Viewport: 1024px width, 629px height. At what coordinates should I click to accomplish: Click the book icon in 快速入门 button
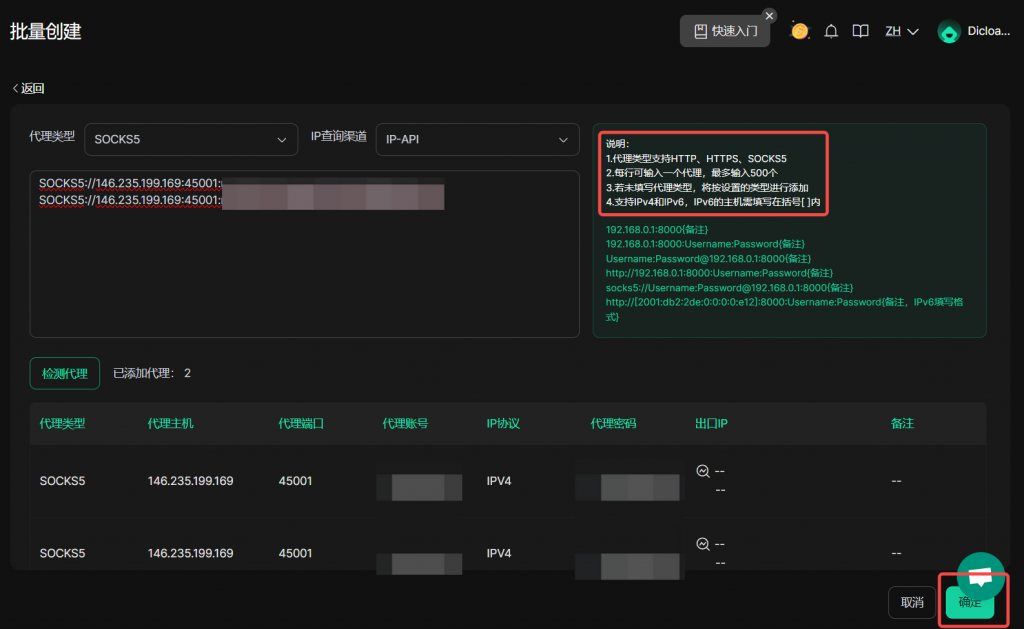pos(700,31)
